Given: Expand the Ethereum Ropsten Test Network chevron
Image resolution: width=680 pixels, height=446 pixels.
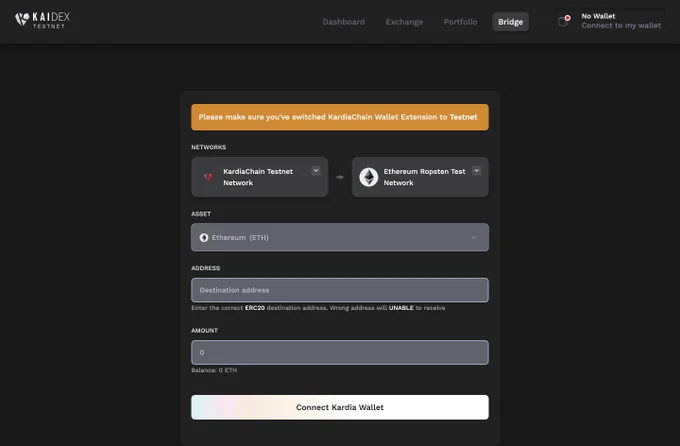Looking at the screenshot, I should 477,171.
